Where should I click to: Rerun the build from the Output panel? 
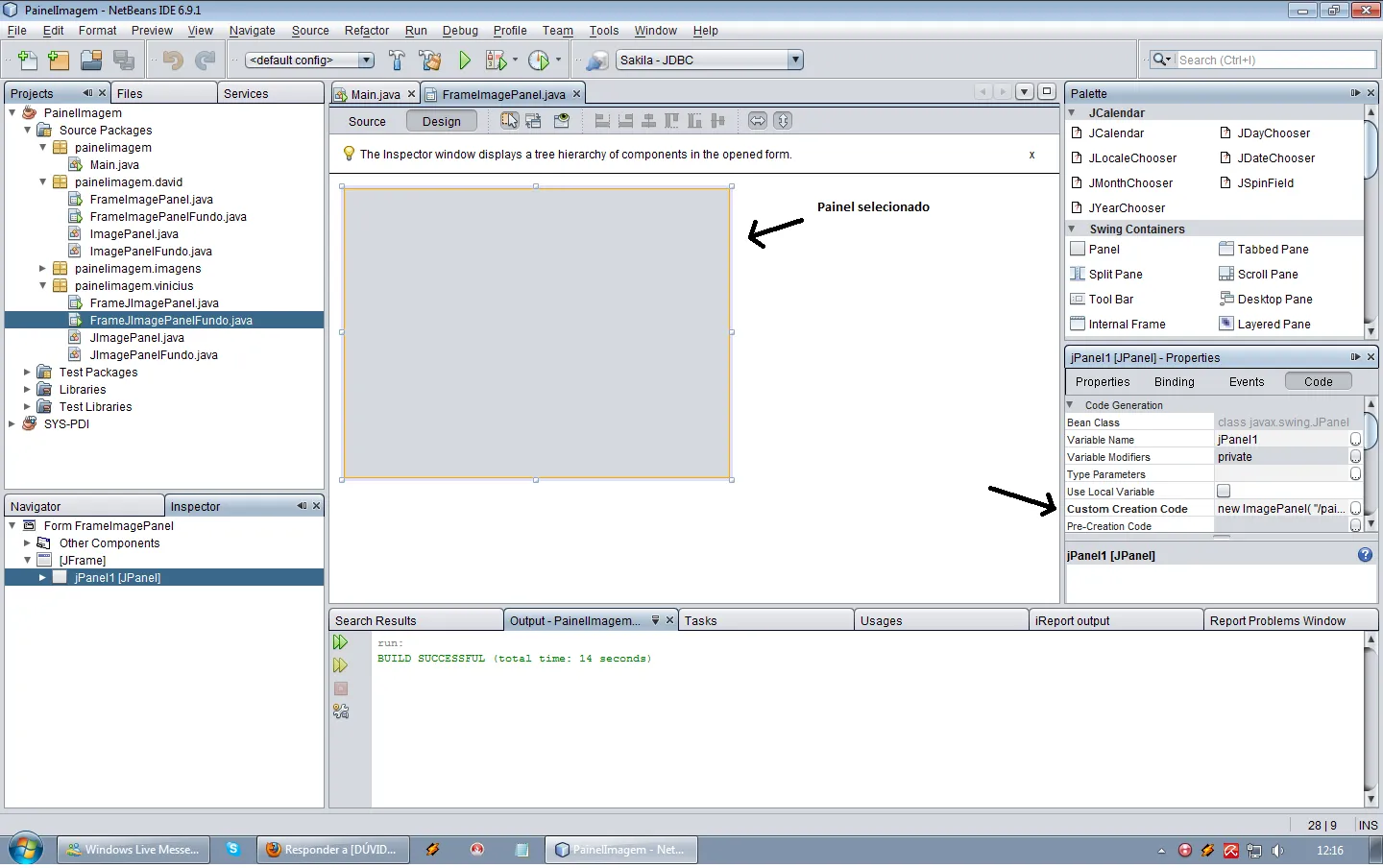pos(340,642)
